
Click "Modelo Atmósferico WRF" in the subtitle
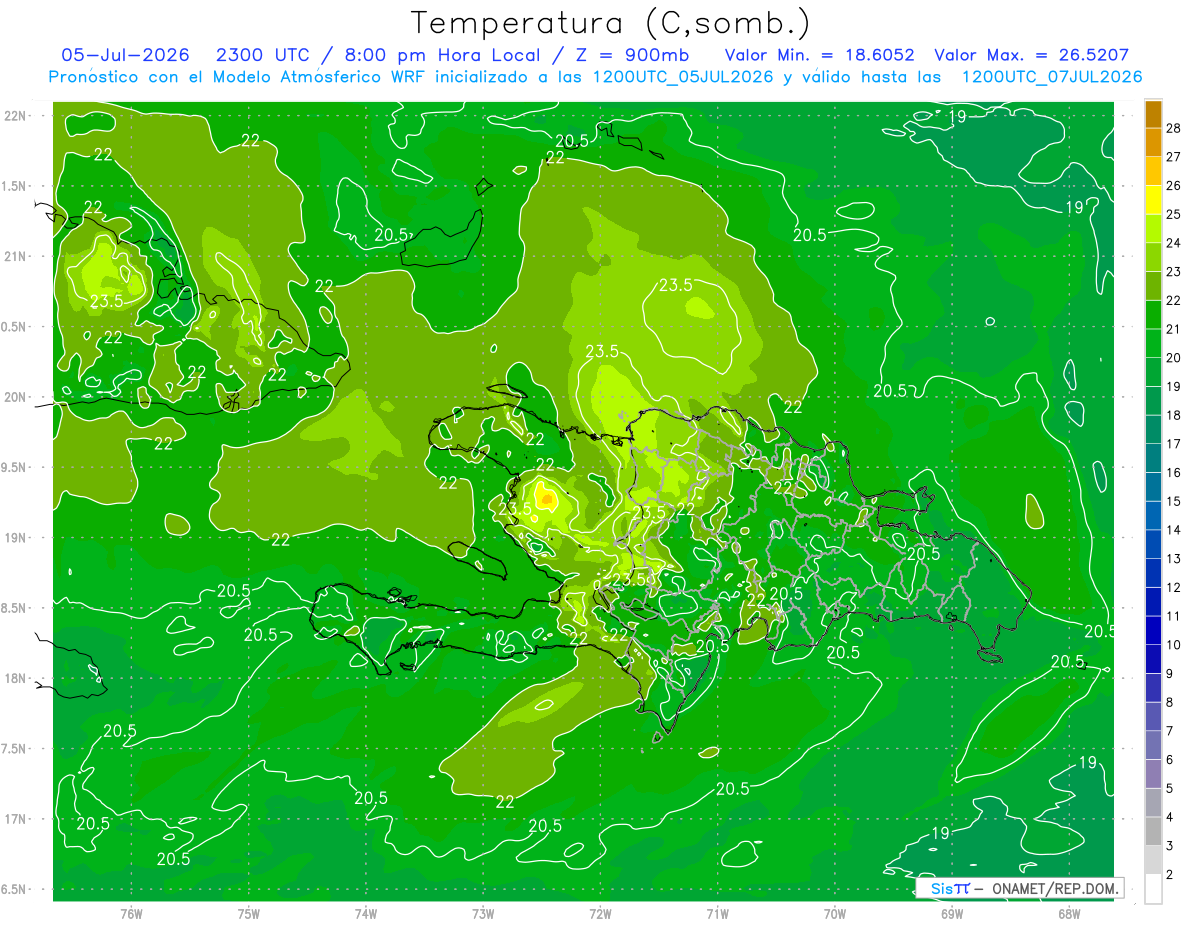tap(322, 77)
